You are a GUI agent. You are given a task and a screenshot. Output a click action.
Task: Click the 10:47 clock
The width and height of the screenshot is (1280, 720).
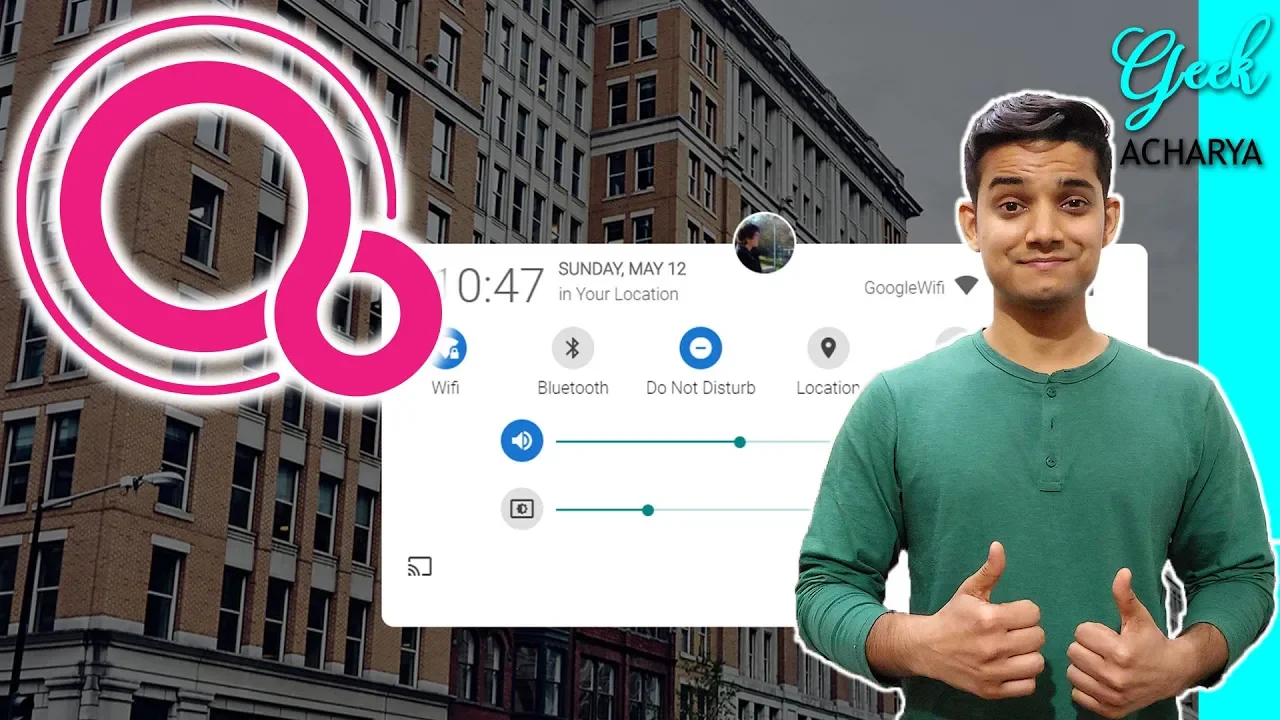pos(494,285)
